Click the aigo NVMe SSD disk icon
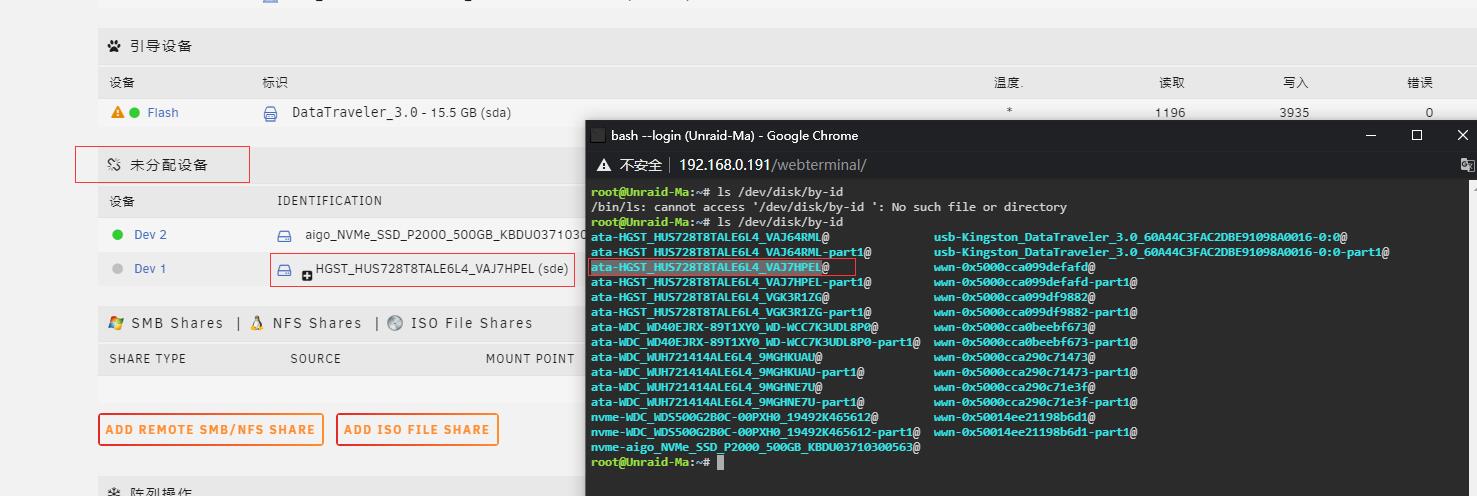This screenshot has height=496, width=1477. (x=284, y=236)
